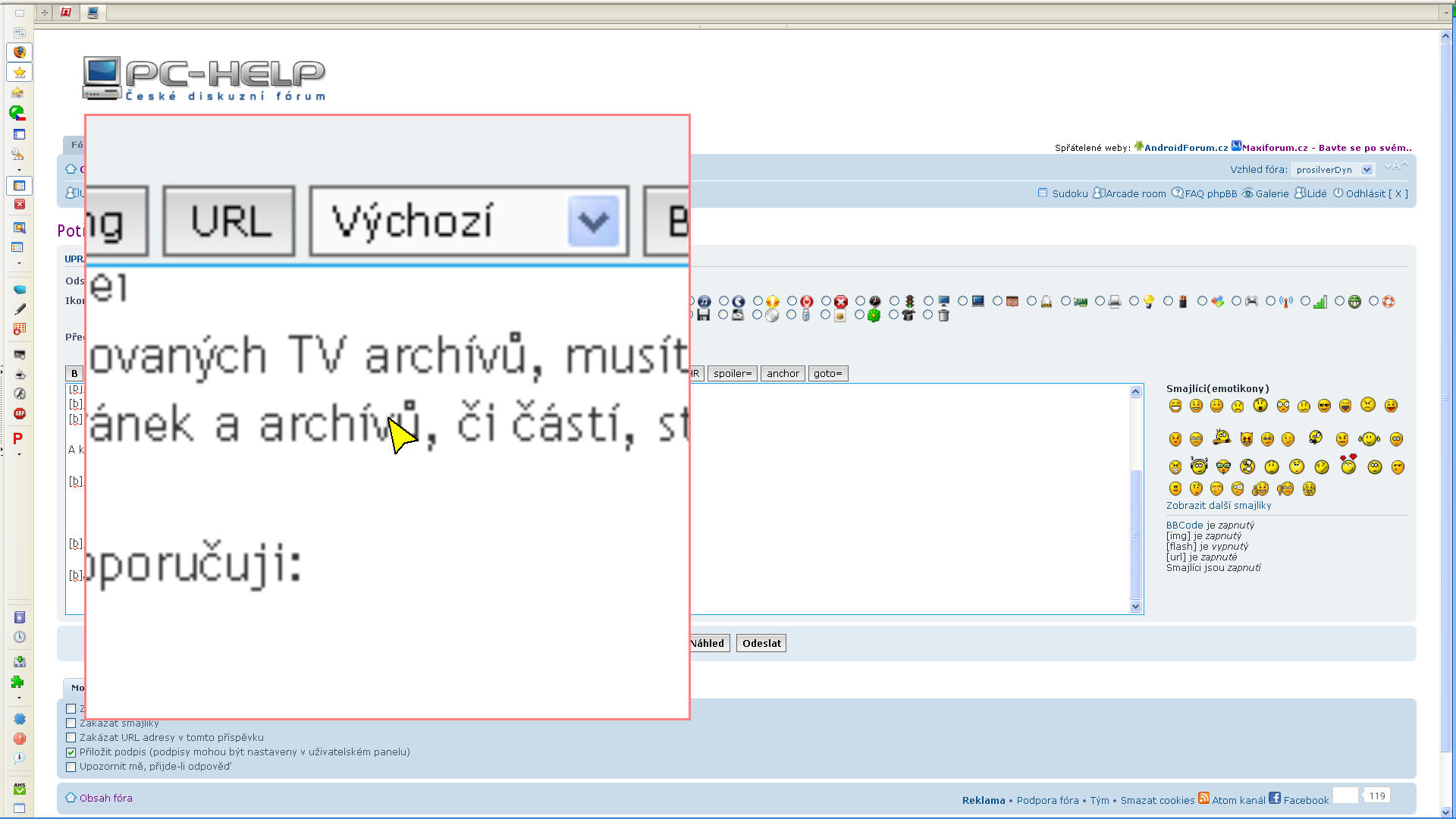The width and height of the screenshot is (1456, 819).
Task: Toggle 'Zakázat URL adresy v tomto příspěvku' checkbox
Action: [71, 737]
